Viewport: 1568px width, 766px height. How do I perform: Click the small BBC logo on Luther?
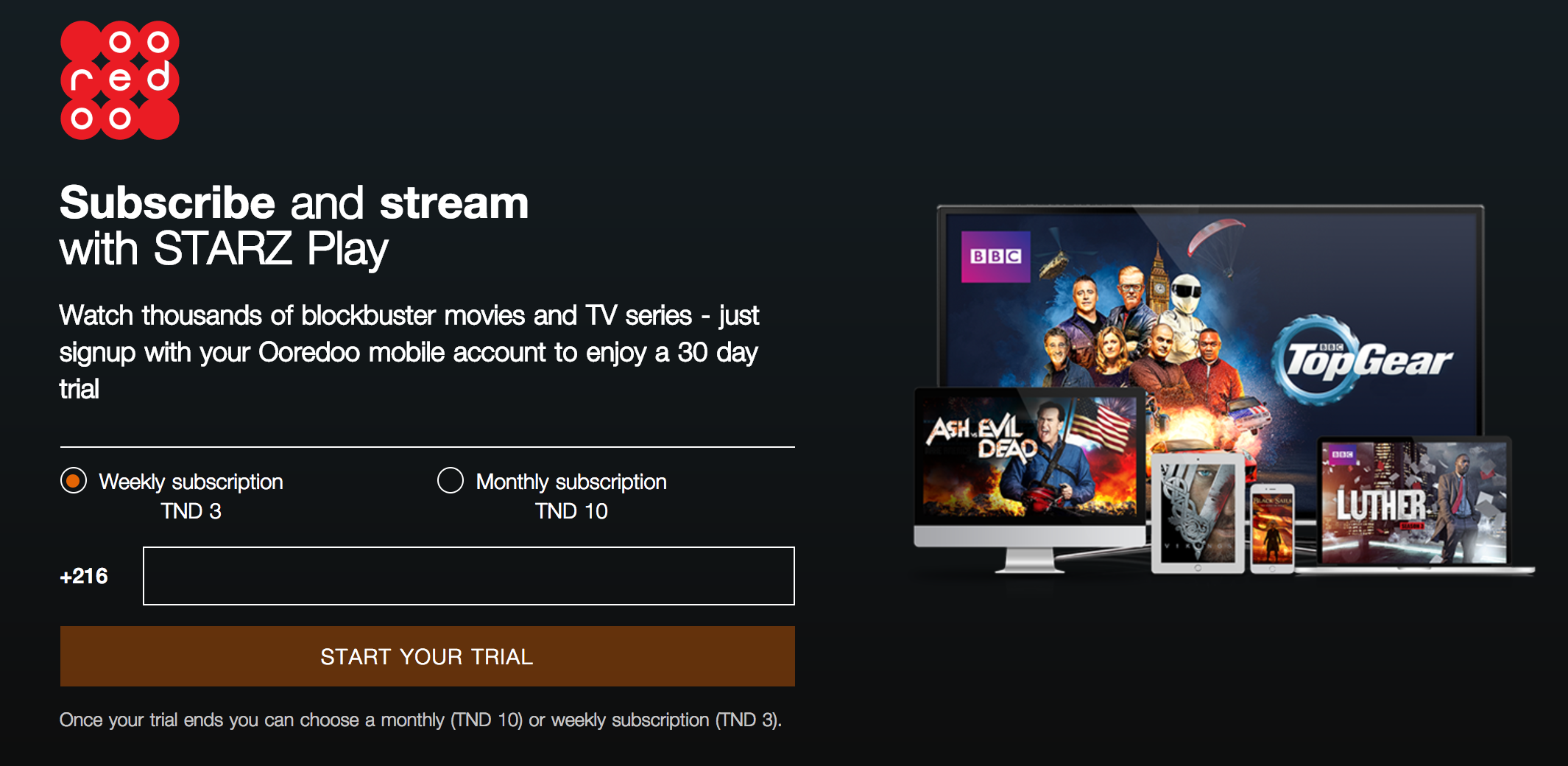[1343, 454]
